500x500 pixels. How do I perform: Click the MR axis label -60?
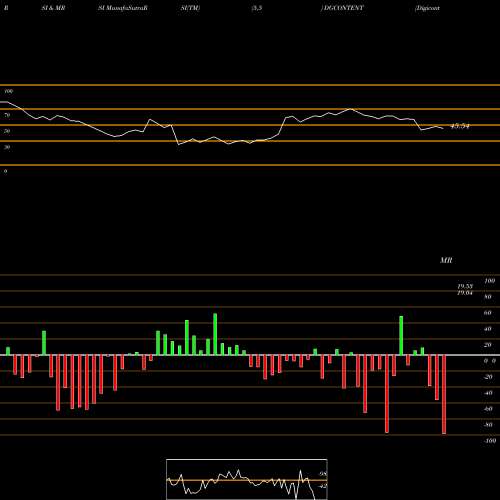pyautogui.click(x=488, y=409)
